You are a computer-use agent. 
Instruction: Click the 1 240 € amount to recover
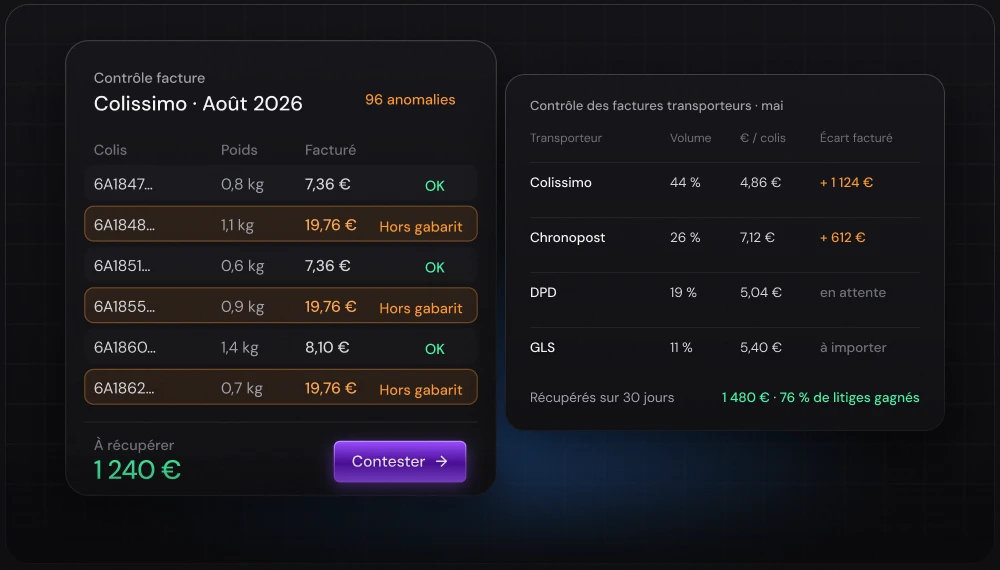[x=137, y=470]
